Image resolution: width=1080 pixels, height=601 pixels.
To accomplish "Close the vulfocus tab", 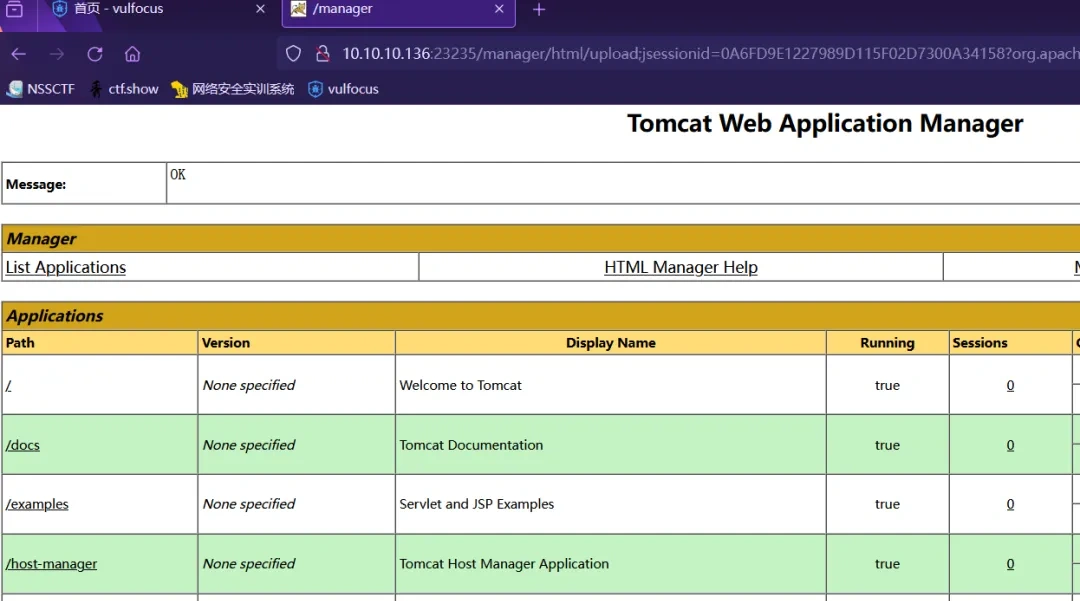I will [x=260, y=9].
